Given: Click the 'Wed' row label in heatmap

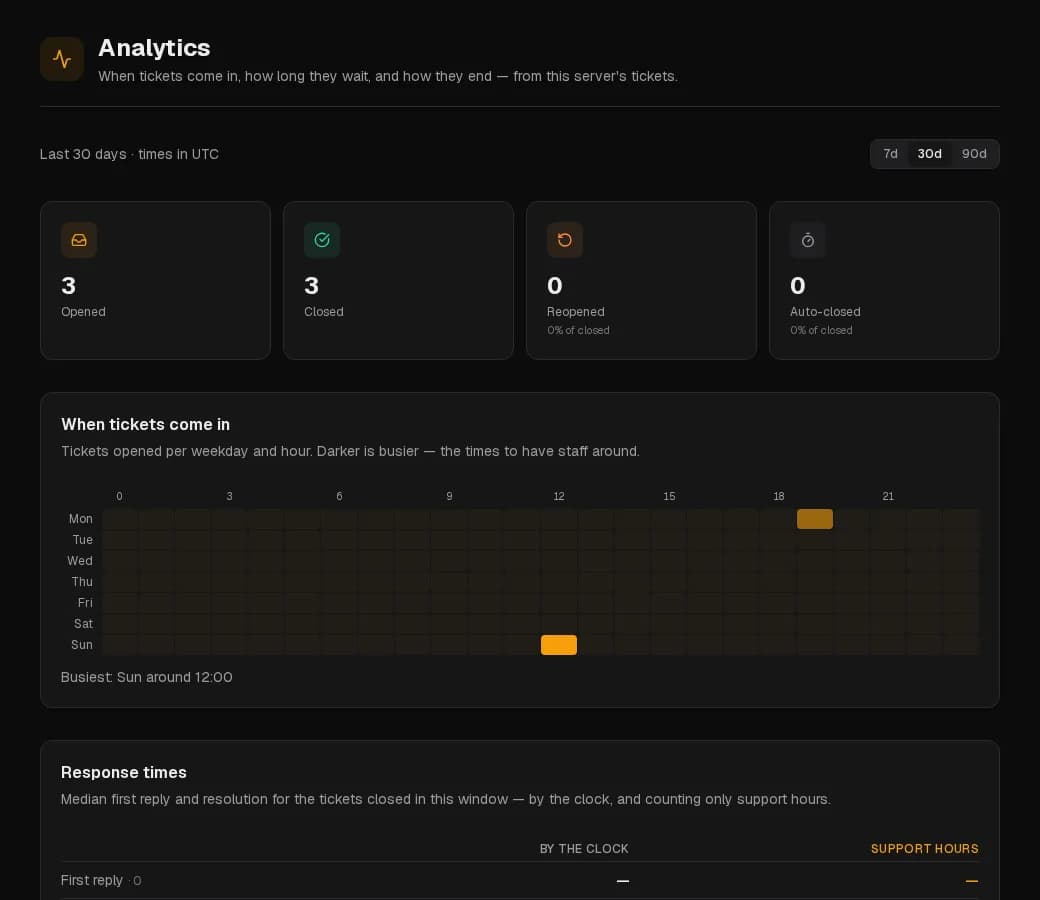Looking at the screenshot, I should (80, 560).
